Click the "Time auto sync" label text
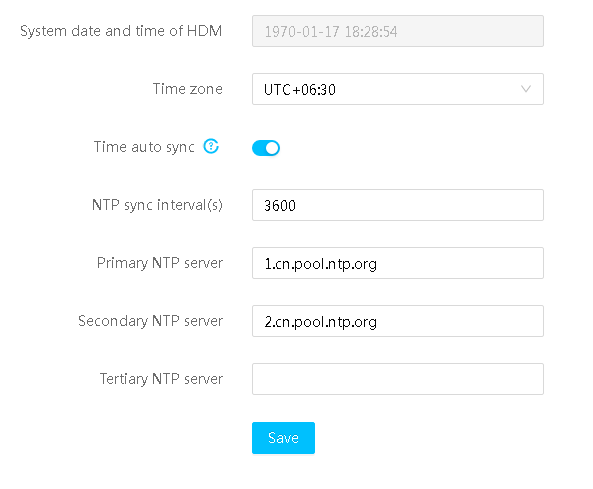The height and width of the screenshot is (489, 593). (x=144, y=147)
